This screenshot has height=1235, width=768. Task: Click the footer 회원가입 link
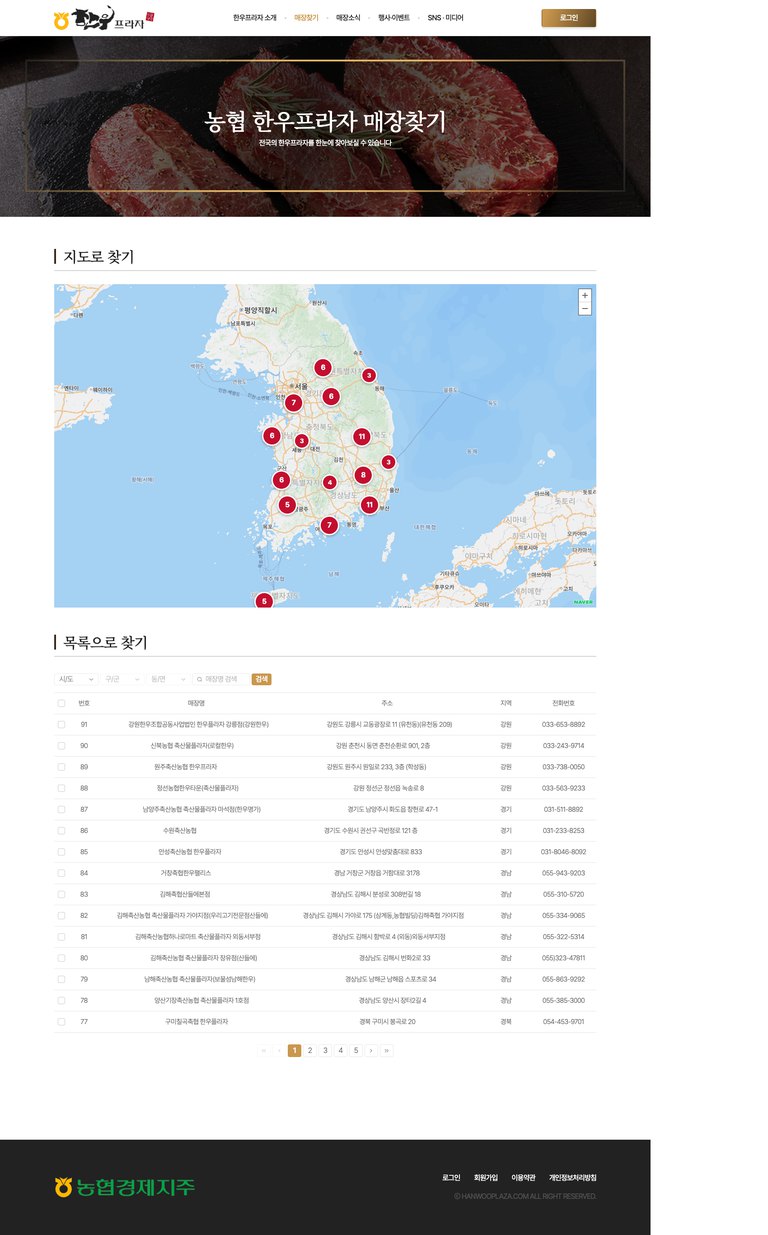point(486,1178)
